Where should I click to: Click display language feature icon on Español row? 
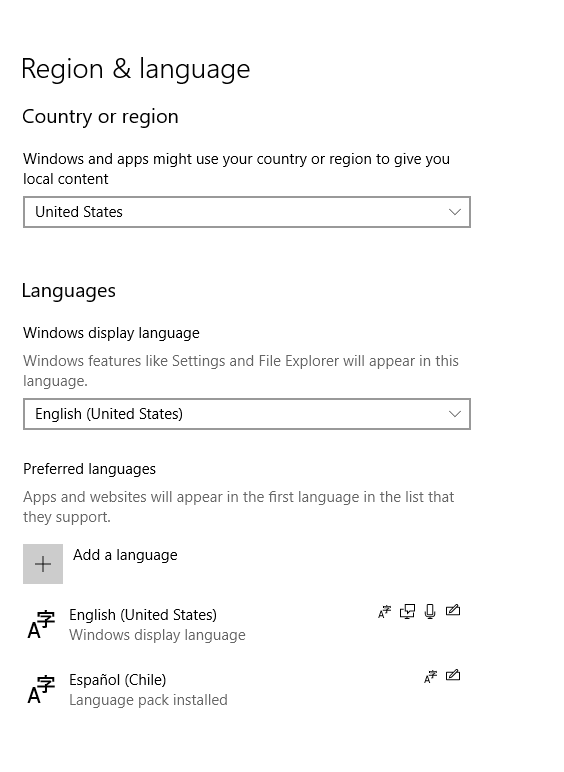(x=430, y=677)
